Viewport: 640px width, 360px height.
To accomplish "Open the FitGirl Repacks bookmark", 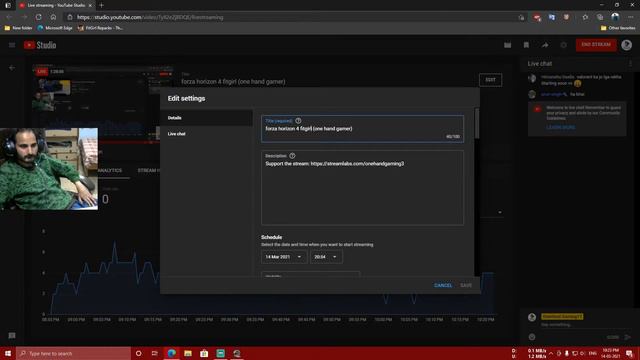I will (100, 28).
